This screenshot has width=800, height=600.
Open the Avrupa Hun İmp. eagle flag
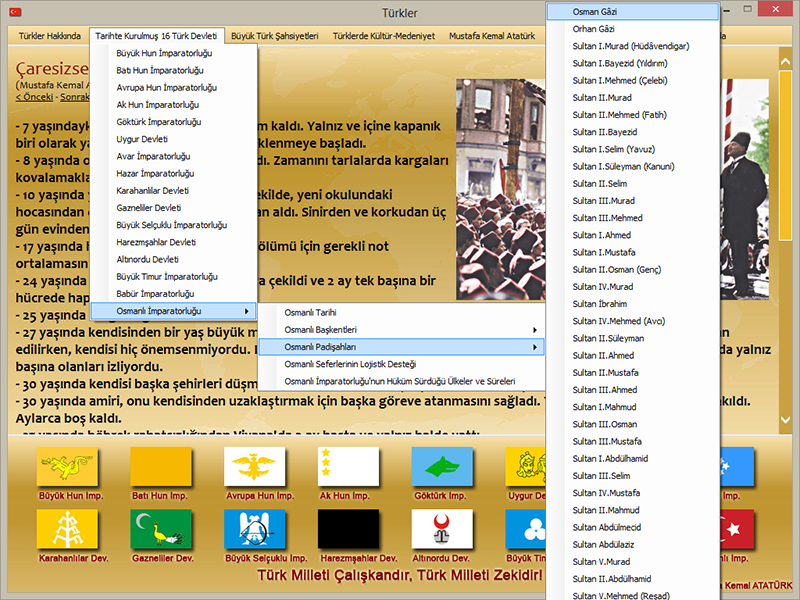253,468
